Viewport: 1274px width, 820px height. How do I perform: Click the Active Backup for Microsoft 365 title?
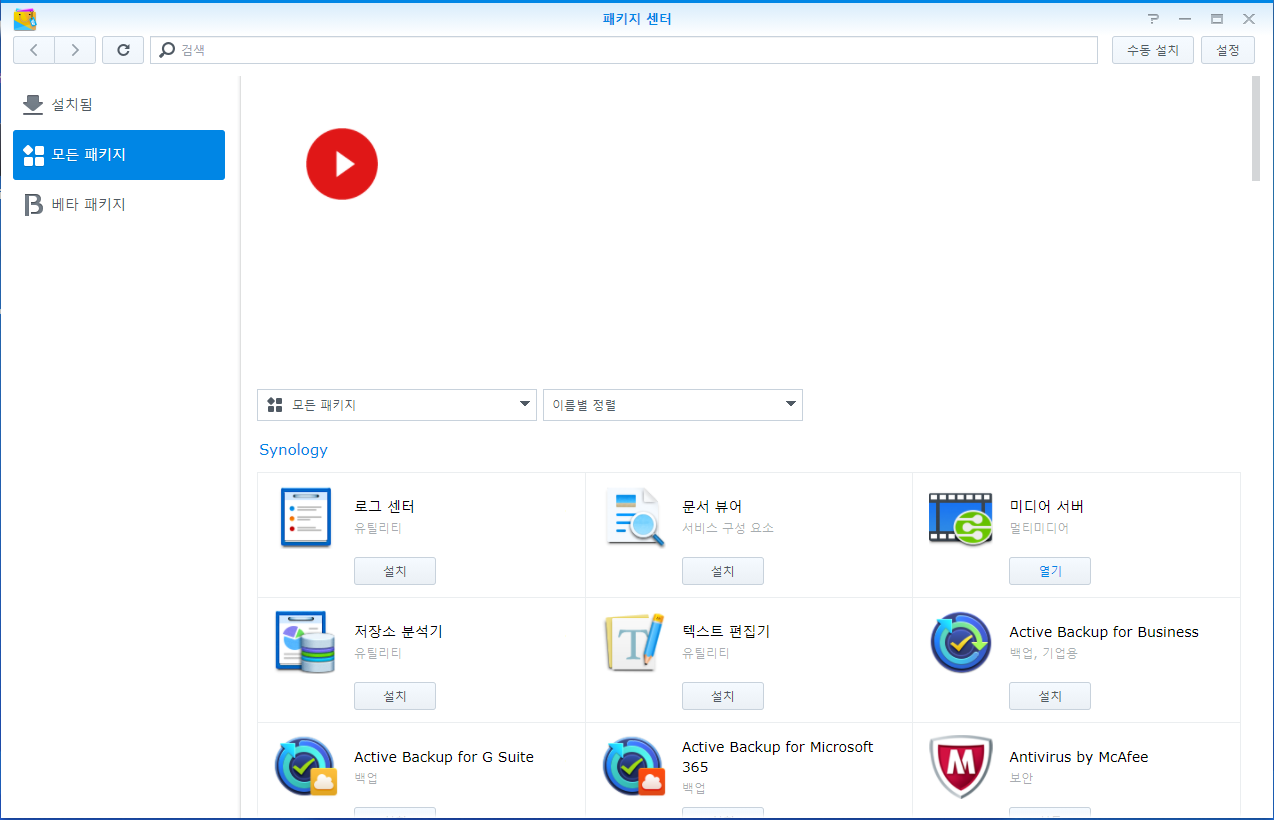point(778,757)
